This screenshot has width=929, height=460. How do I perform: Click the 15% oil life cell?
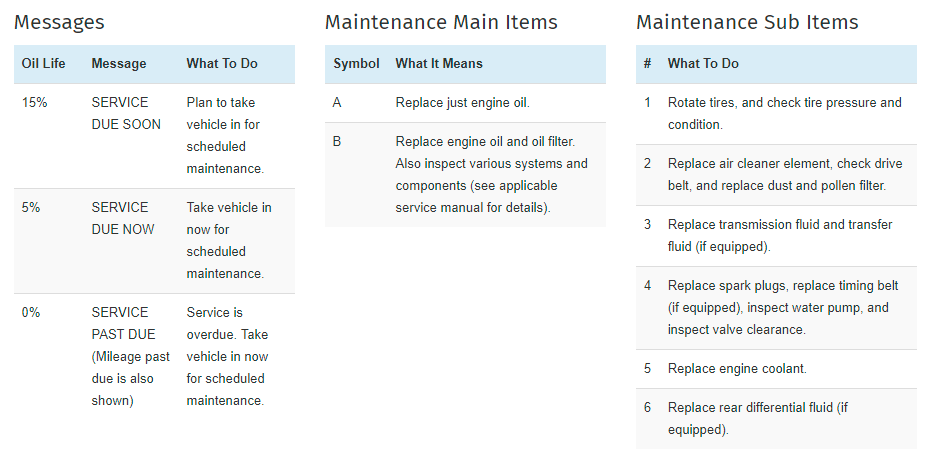pos(34,103)
